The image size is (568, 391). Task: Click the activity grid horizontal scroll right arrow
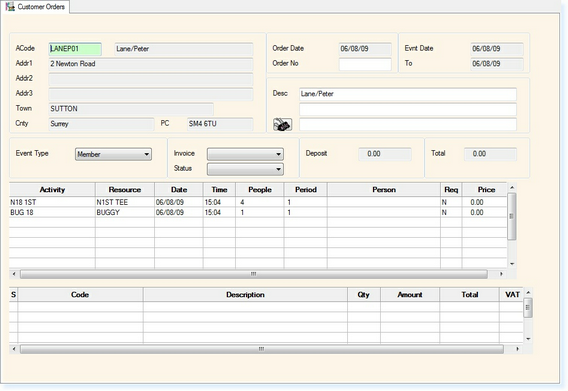click(501, 274)
